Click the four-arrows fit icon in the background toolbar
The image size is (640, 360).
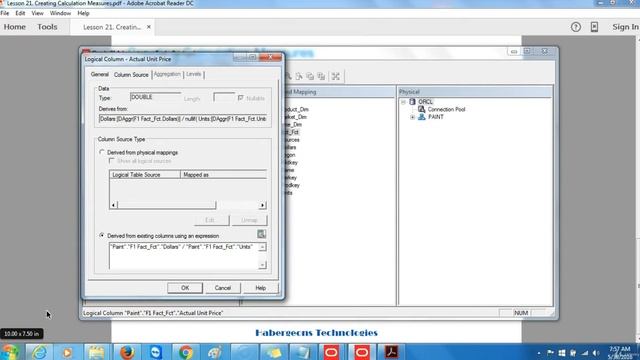336,76
